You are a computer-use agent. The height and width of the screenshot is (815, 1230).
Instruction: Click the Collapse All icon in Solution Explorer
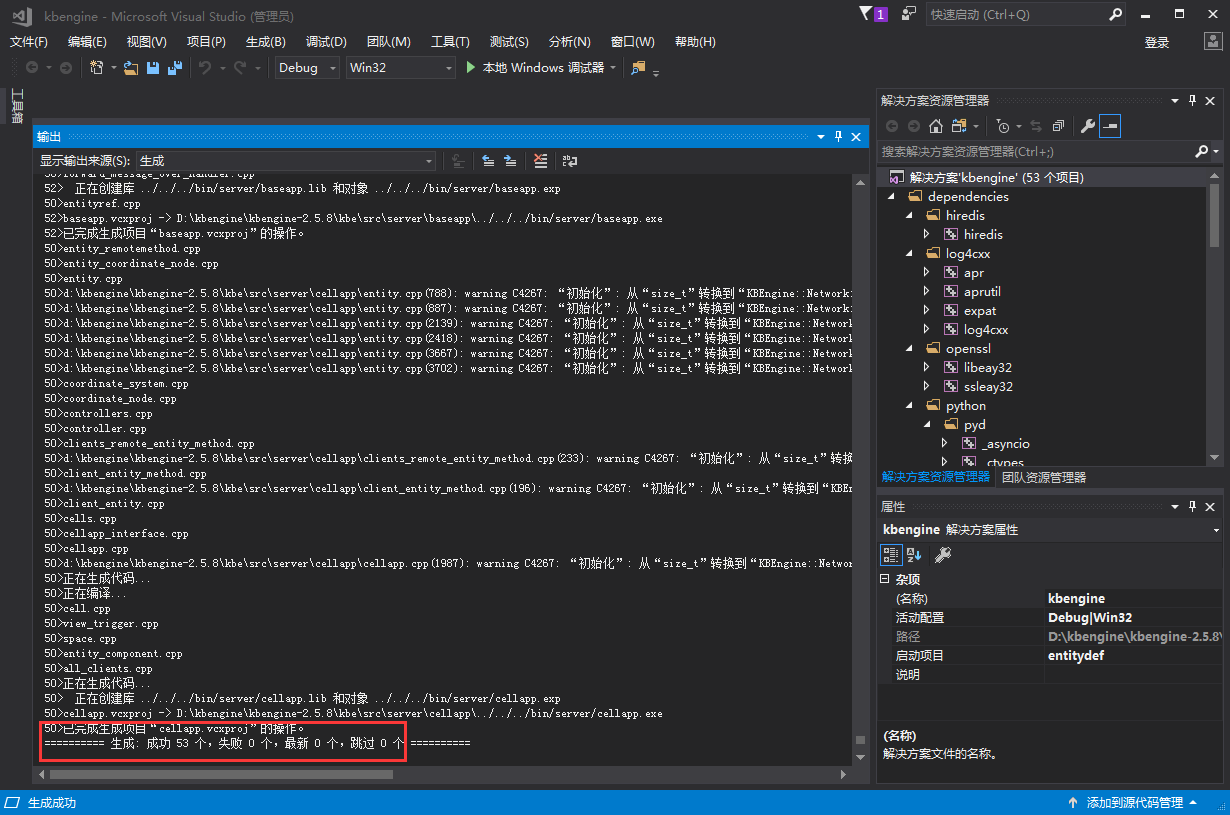pos(1058,126)
